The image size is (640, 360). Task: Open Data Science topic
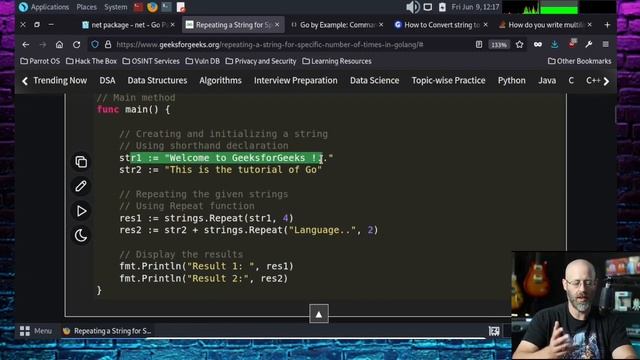374,80
